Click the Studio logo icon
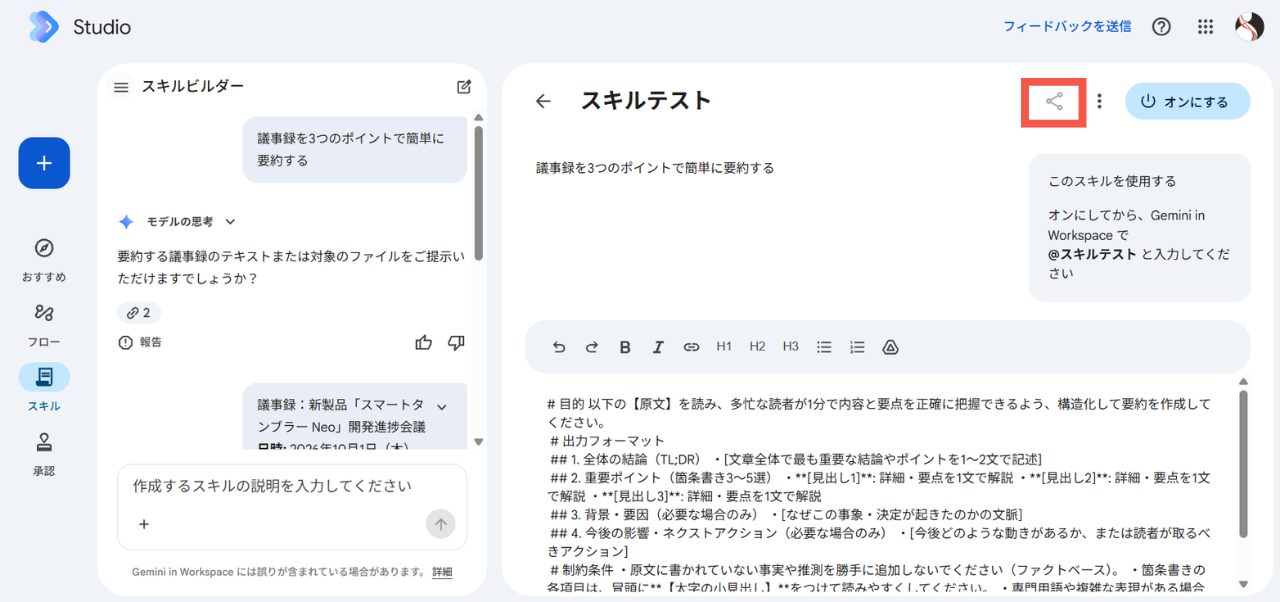Screen dimensions: 1280x602 click(44, 27)
